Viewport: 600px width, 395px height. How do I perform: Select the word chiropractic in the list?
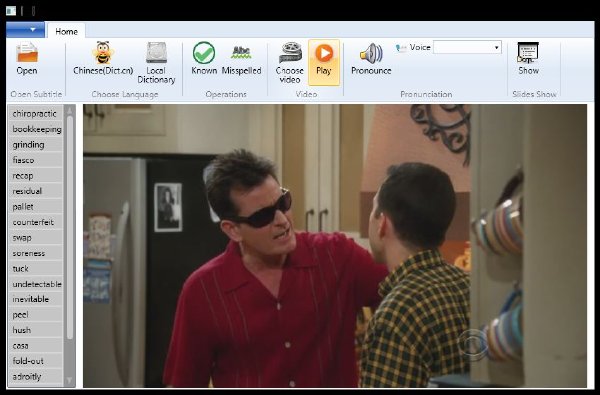coord(36,114)
